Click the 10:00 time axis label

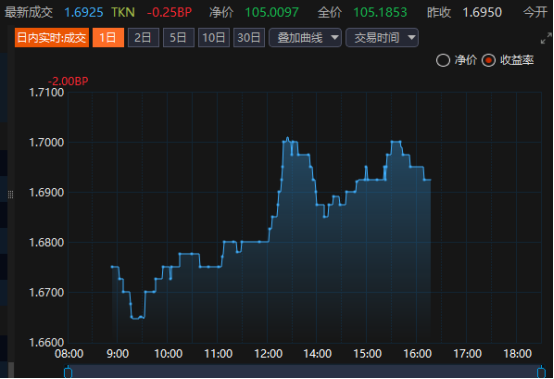pyautogui.click(x=168, y=354)
